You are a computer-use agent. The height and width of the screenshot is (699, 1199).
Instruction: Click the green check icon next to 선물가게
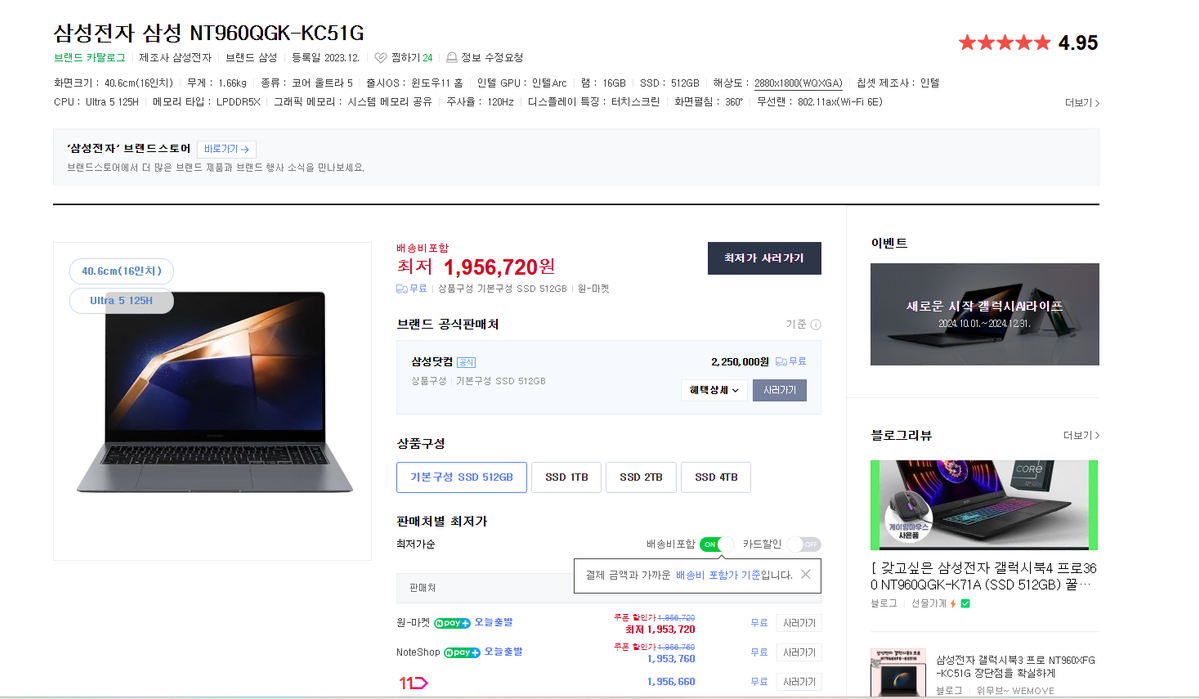[965, 604]
